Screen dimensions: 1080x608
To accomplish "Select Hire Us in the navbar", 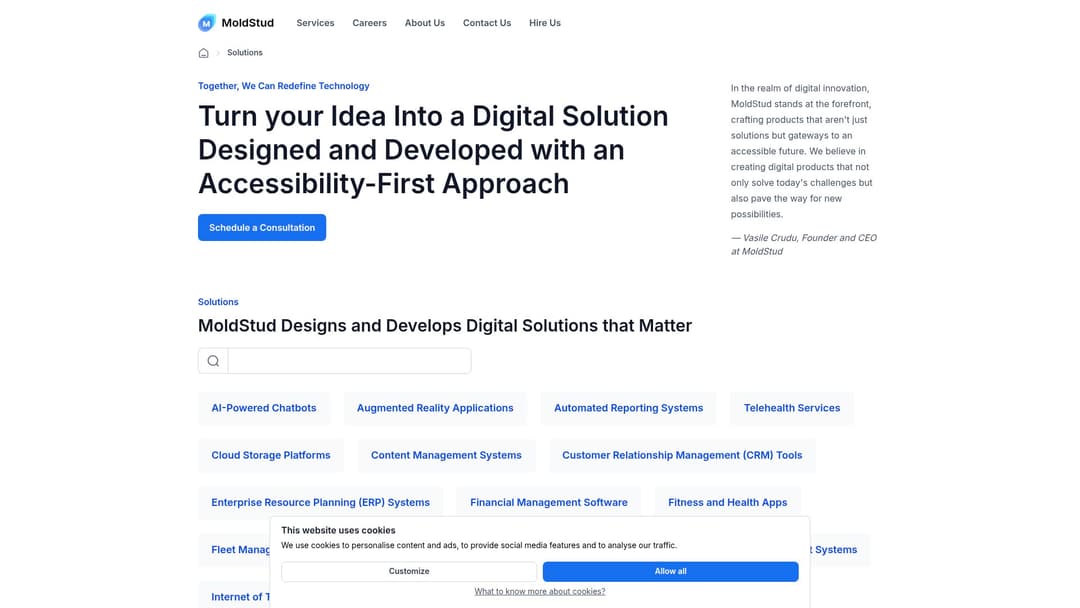I will tap(545, 23).
